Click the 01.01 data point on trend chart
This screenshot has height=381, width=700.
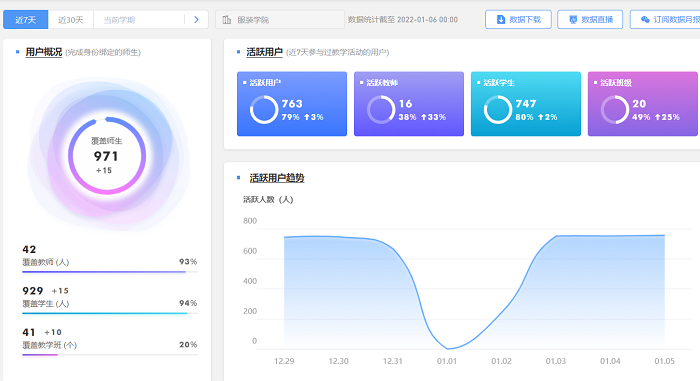(x=447, y=348)
